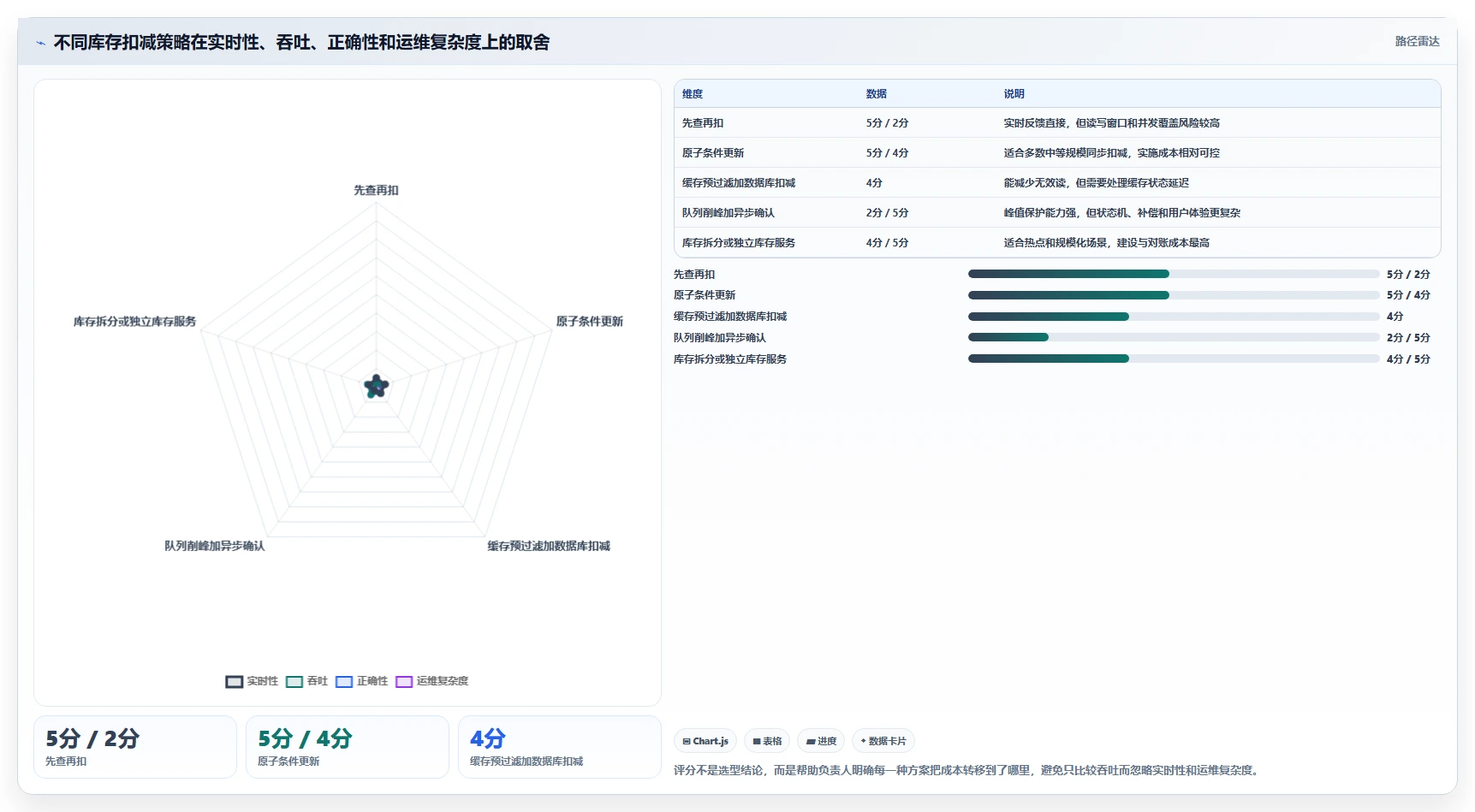Select the 缓存预过滤加数据库扣减 table row name
1475x812 pixels.
739,183
